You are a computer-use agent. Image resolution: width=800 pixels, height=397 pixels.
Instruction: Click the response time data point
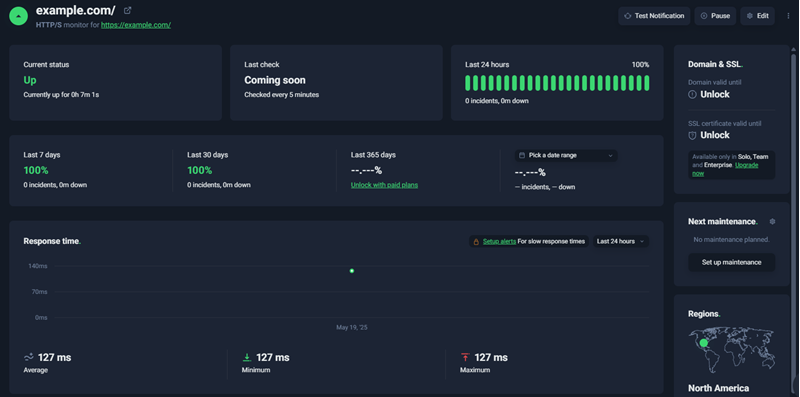[x=352, y=271]
